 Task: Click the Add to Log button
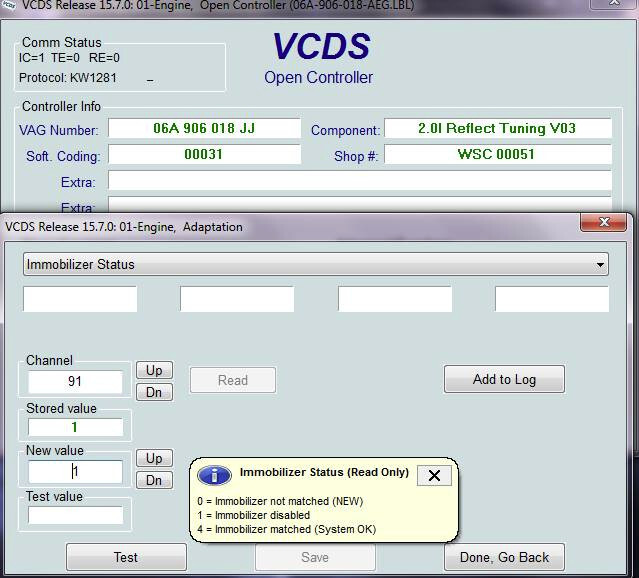click(504, 379)
